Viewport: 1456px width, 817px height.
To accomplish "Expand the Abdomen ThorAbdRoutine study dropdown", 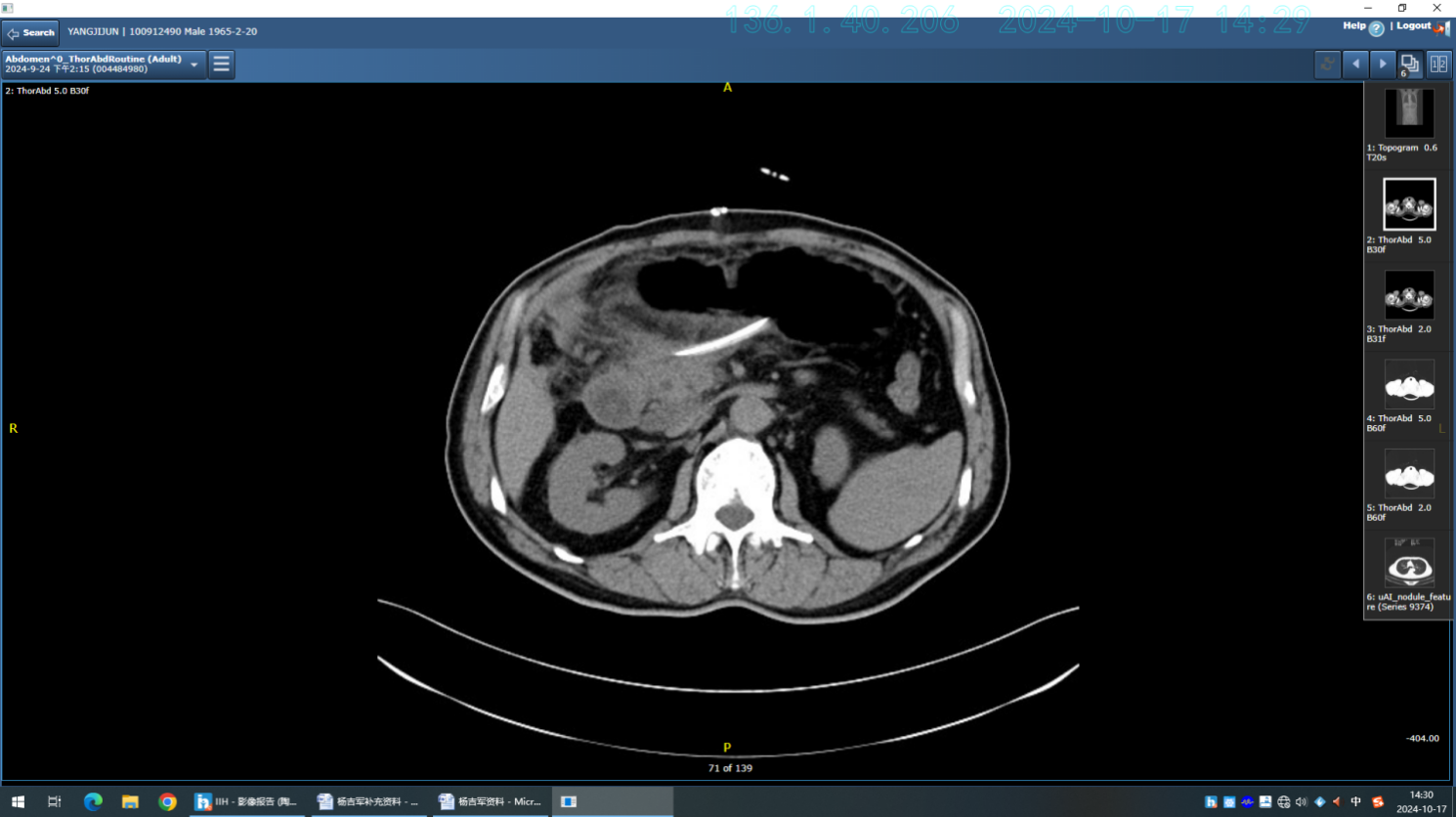I will coord(194,64).
